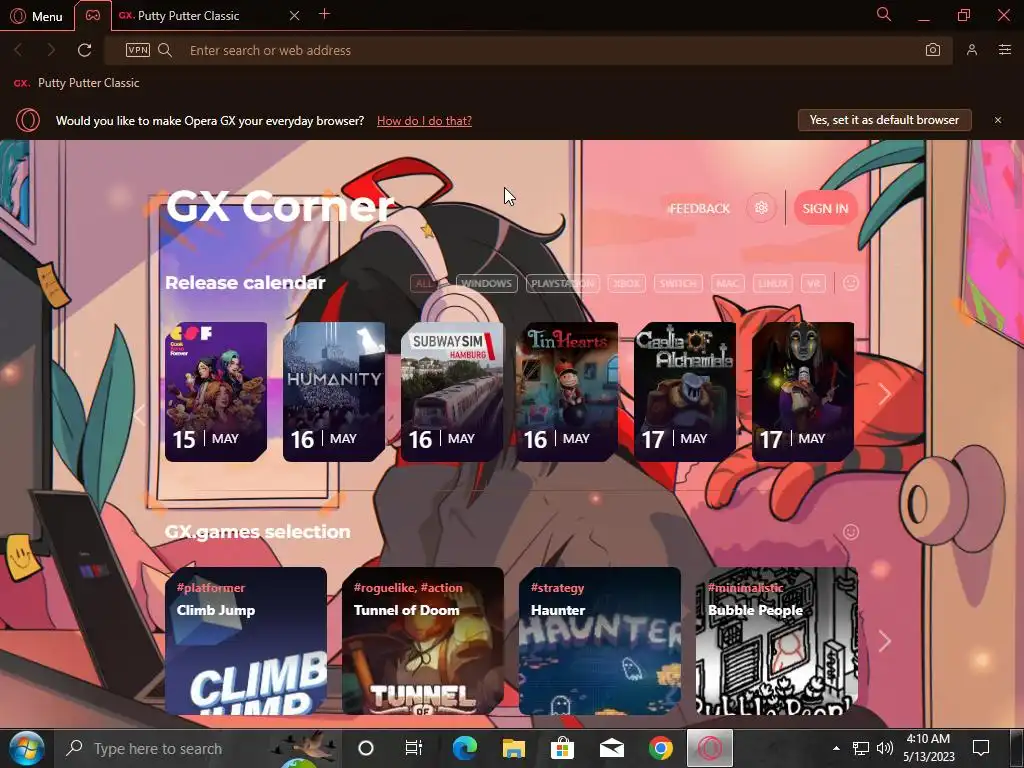Open GX Corner settings gear
This screenshot has height=768, width=1024.
761,208
